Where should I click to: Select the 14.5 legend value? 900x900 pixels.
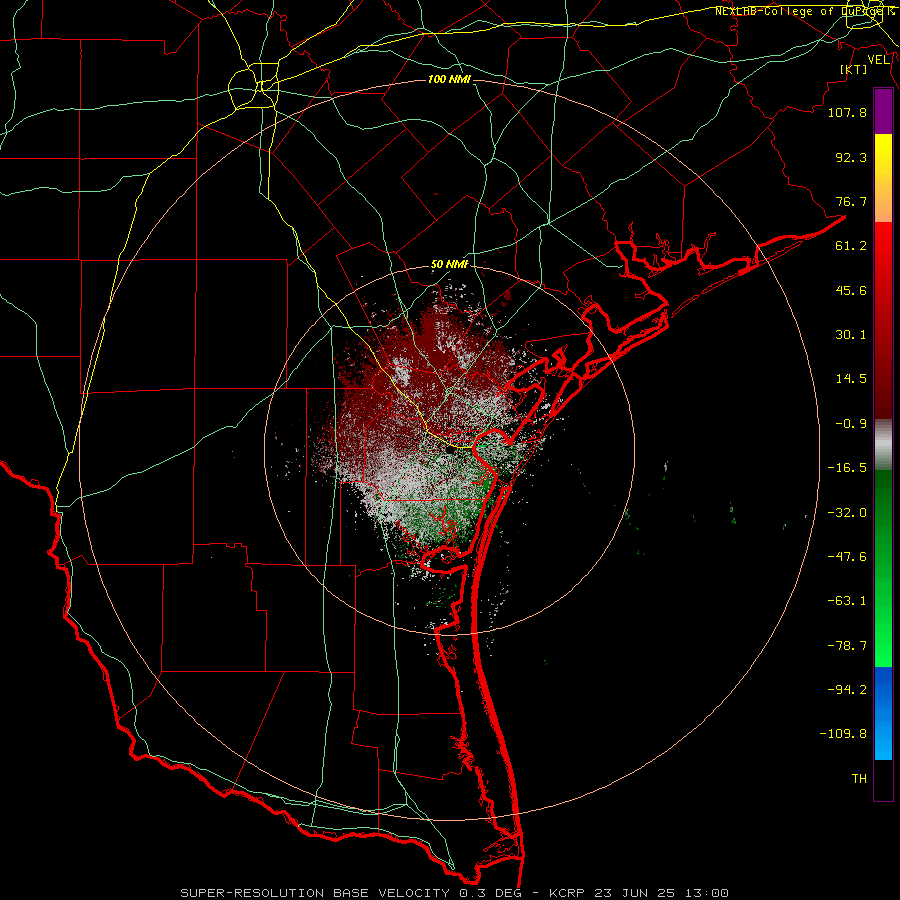coord(851,379)
